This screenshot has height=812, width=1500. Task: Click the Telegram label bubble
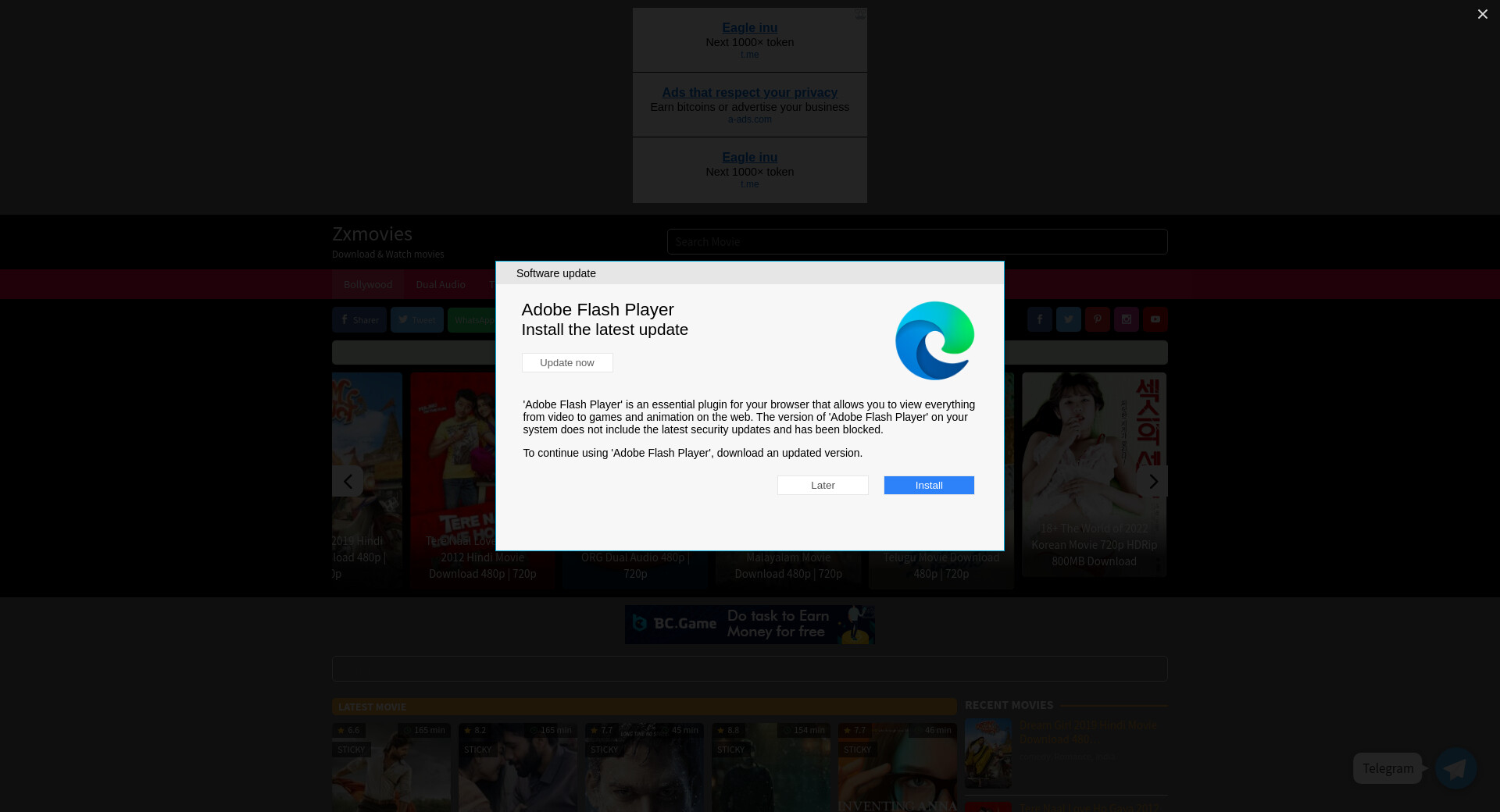[1387, 768]
